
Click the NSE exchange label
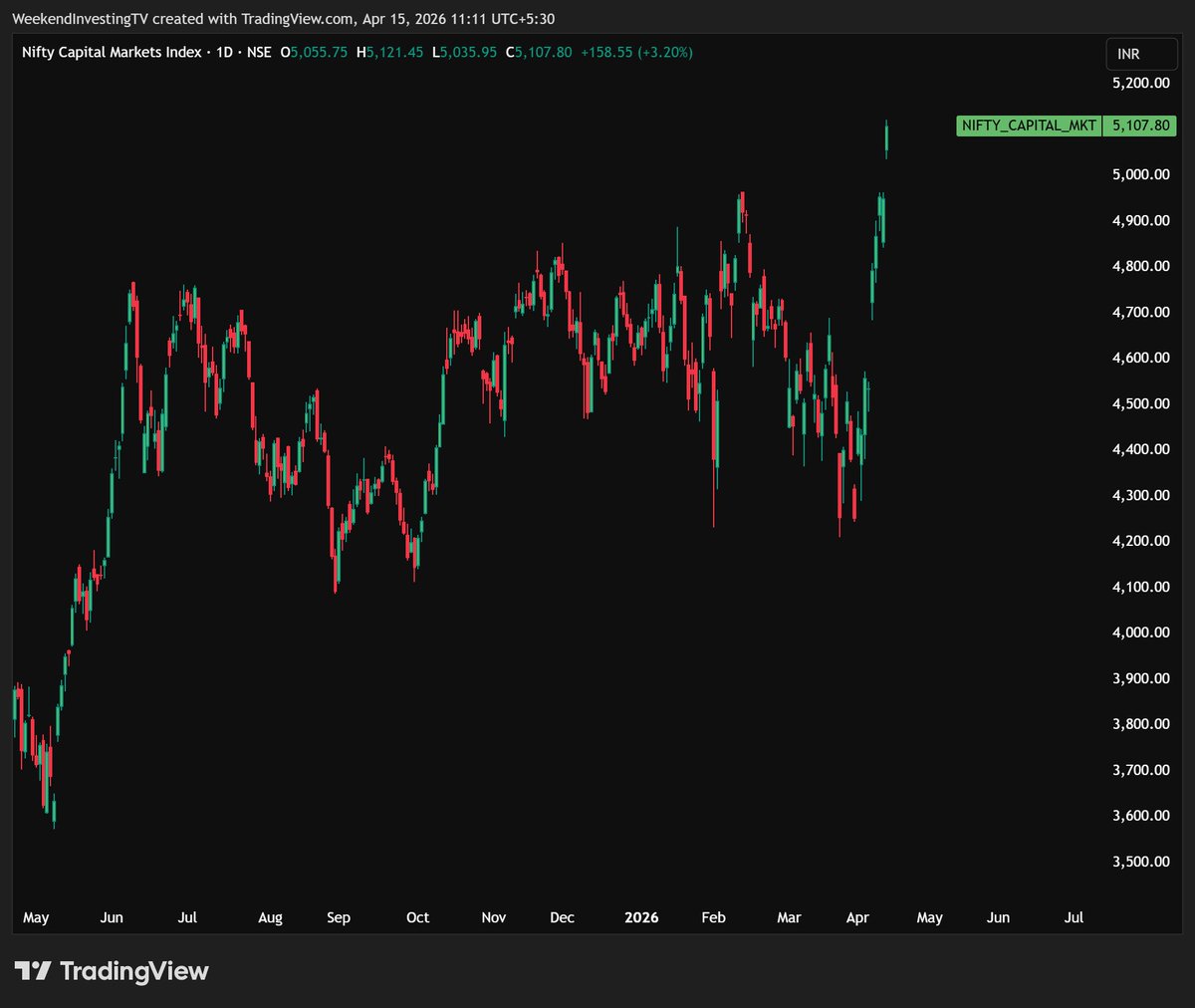coord(259,52)
